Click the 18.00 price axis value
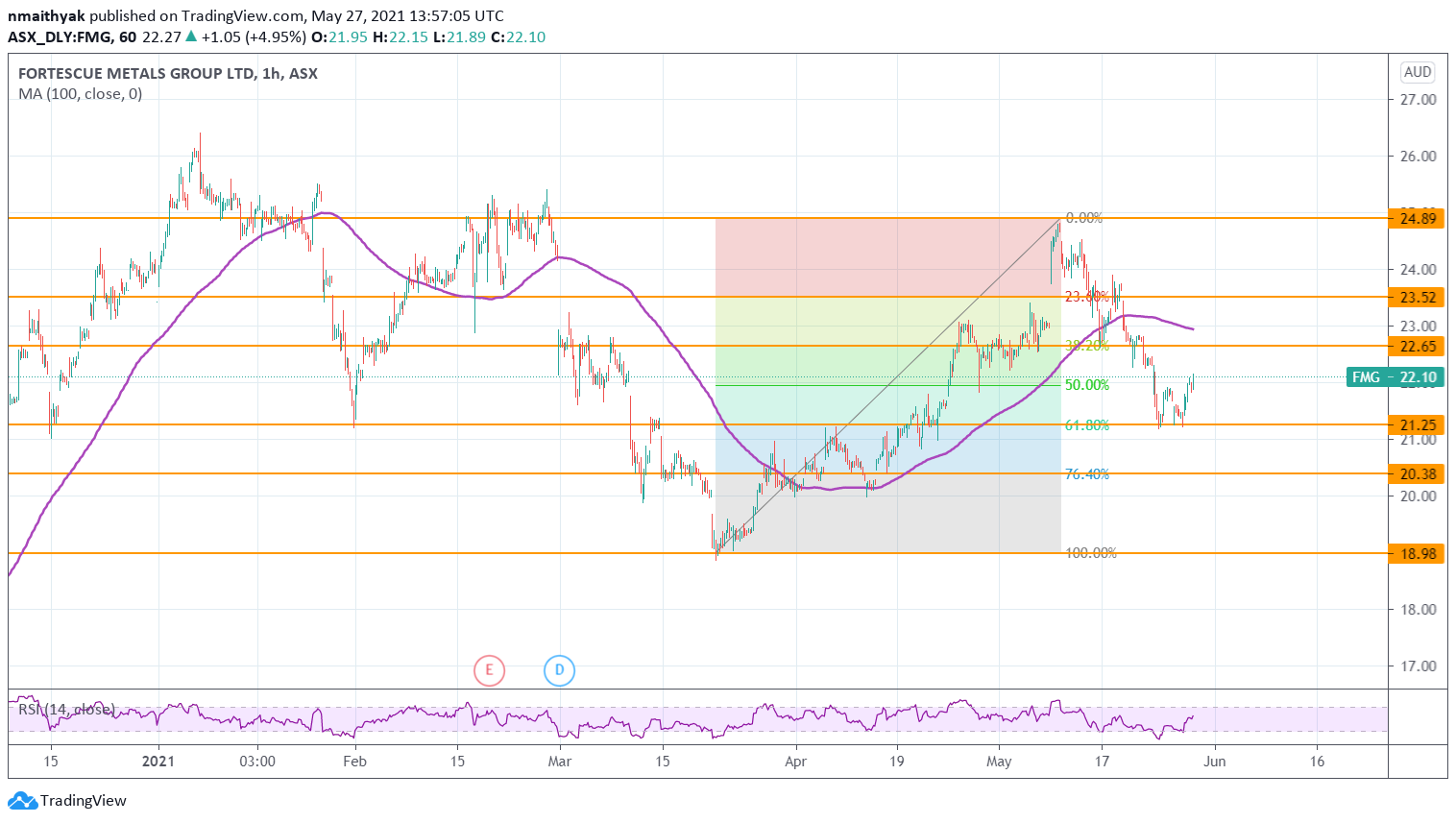Image resolution: width=1456 pixels, height=823 pixels. [x=1419, y=609]
